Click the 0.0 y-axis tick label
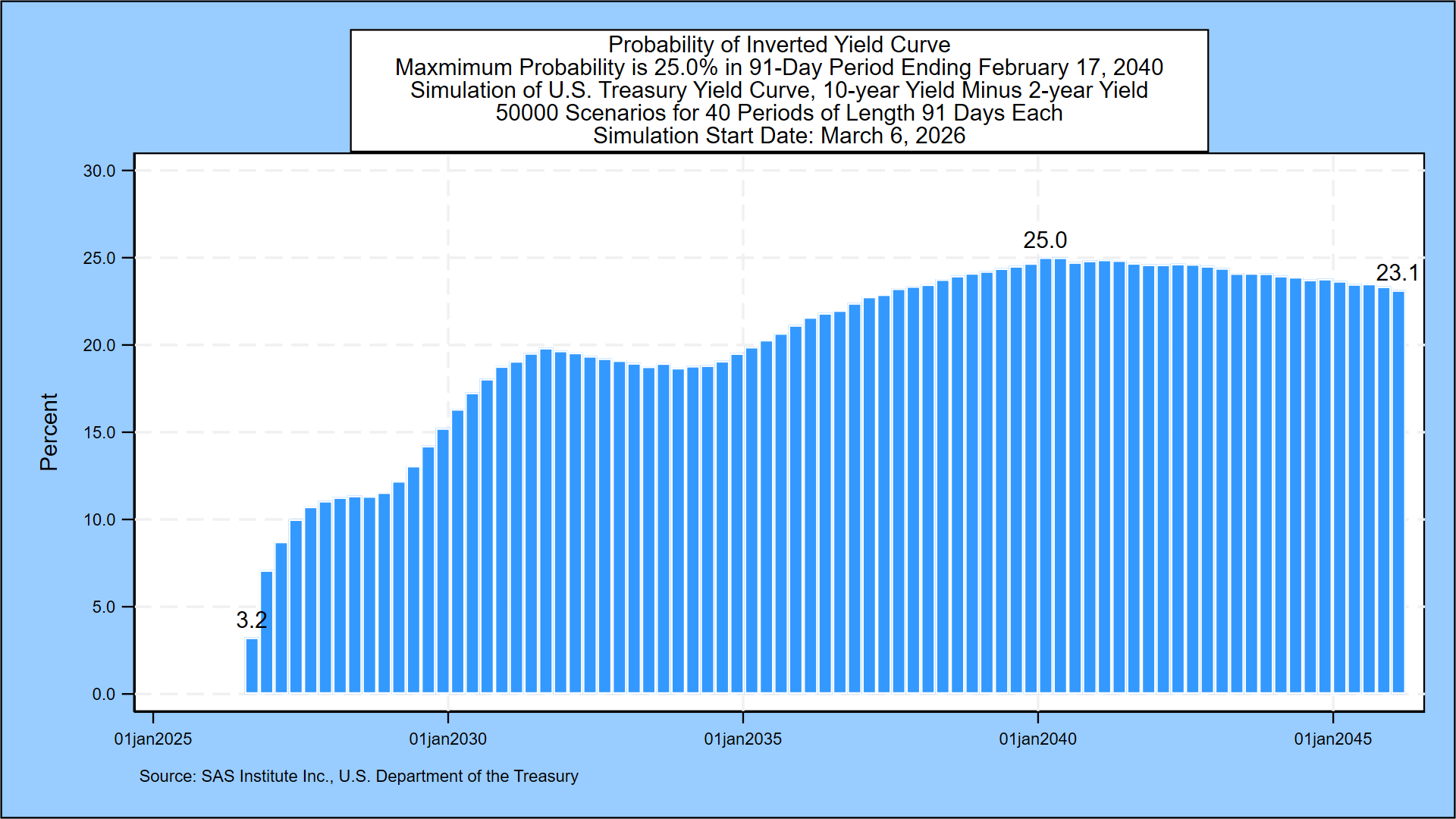The height and width of the screenshot is (819, 1456). (x=103, y=695)
